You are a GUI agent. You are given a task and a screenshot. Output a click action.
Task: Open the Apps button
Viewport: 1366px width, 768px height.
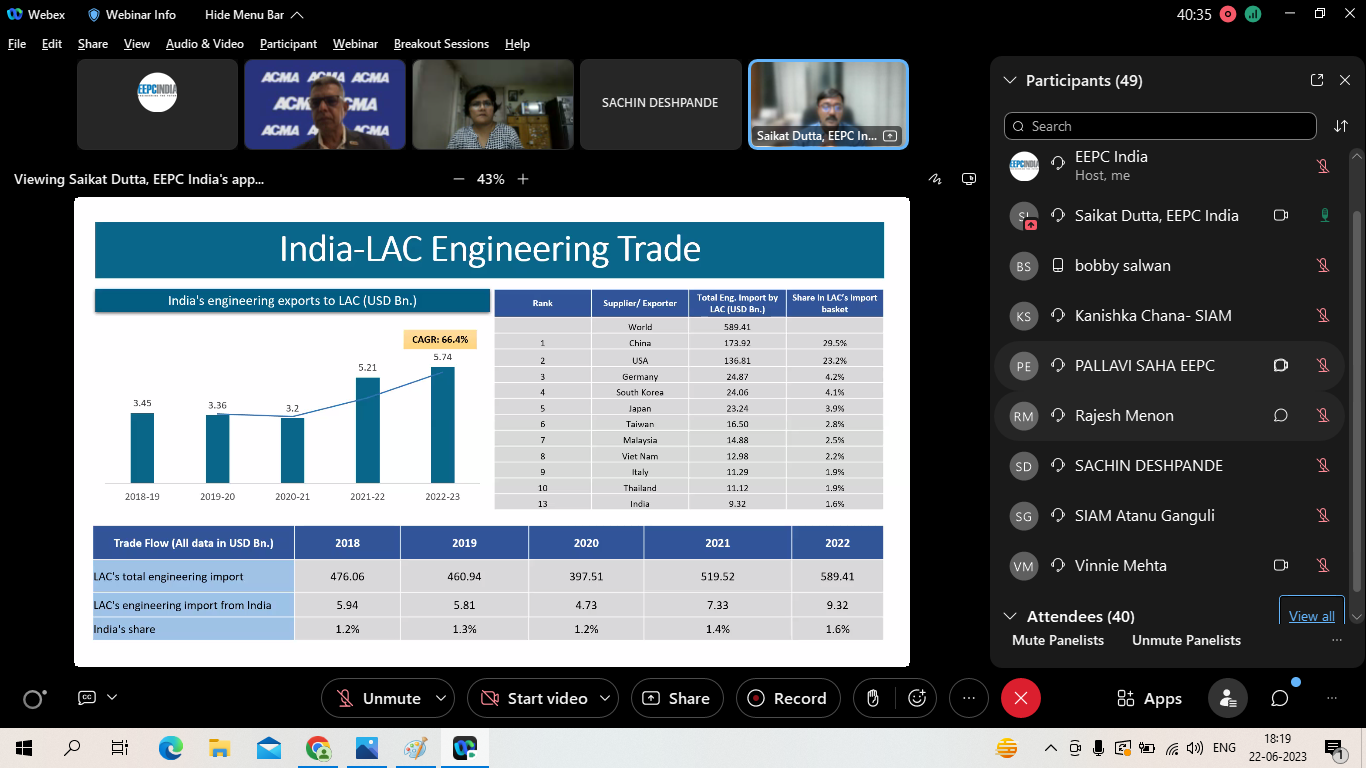[1149, 698]
